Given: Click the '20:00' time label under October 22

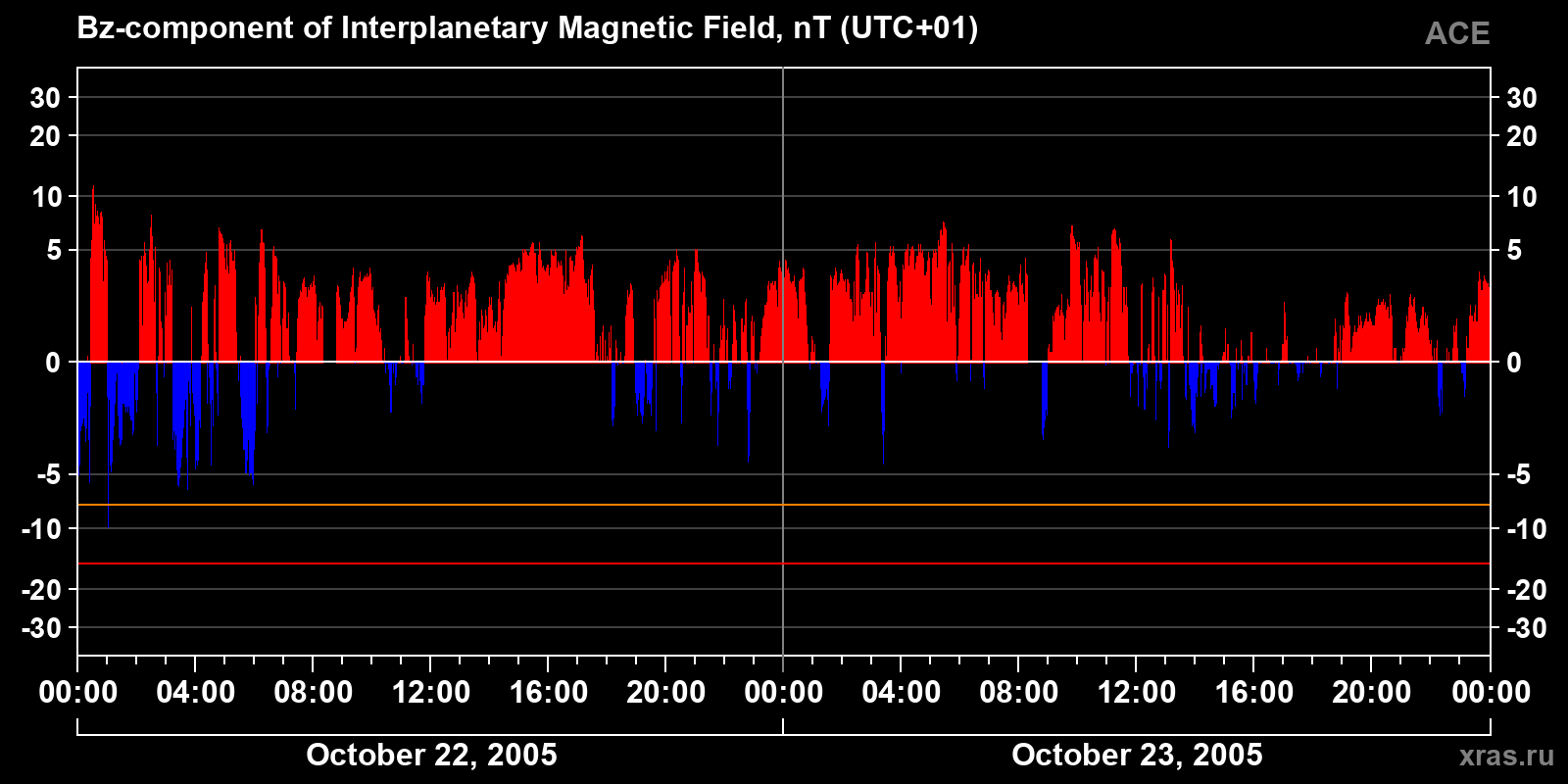Looking at the screenshot, I should click(666, 692).
